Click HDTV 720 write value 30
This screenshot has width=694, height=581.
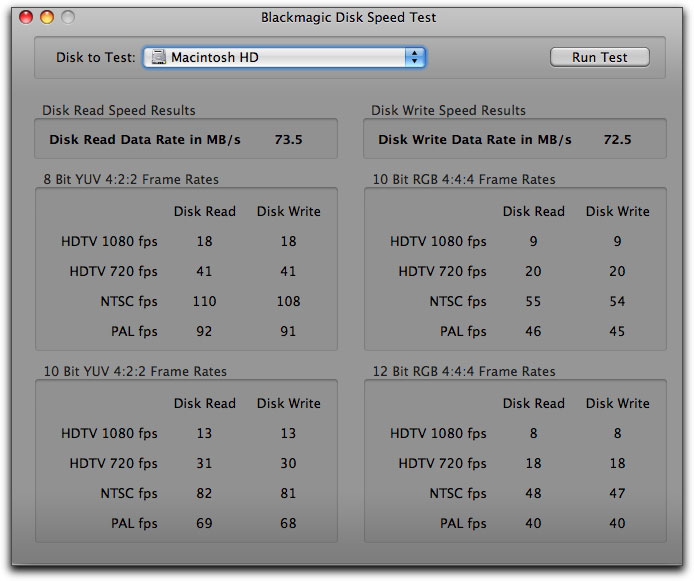coord(288,463)
